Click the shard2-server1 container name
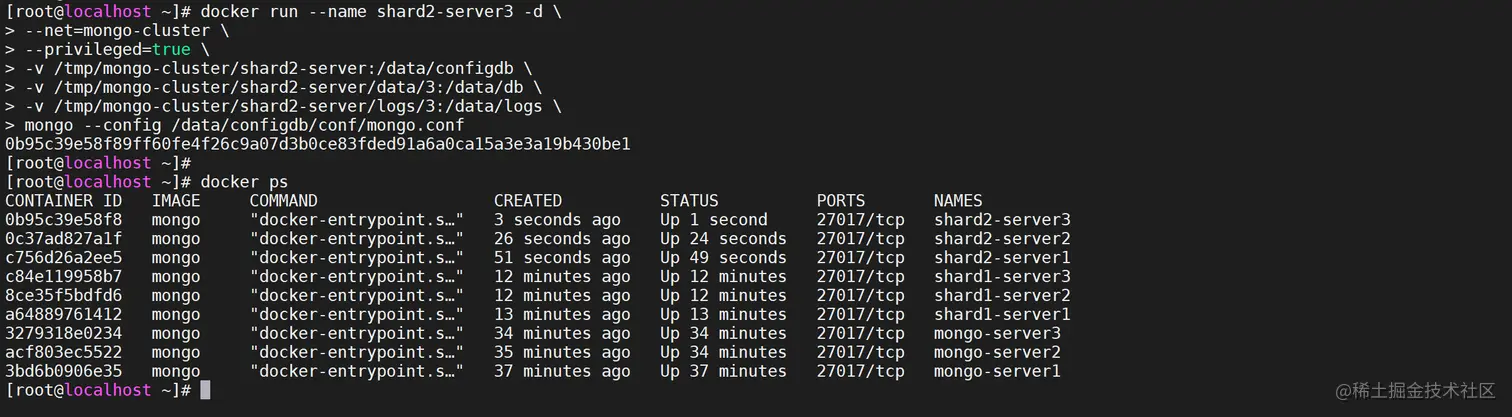The height and width of the screenshot is (417, 1512). [1002, 257]
